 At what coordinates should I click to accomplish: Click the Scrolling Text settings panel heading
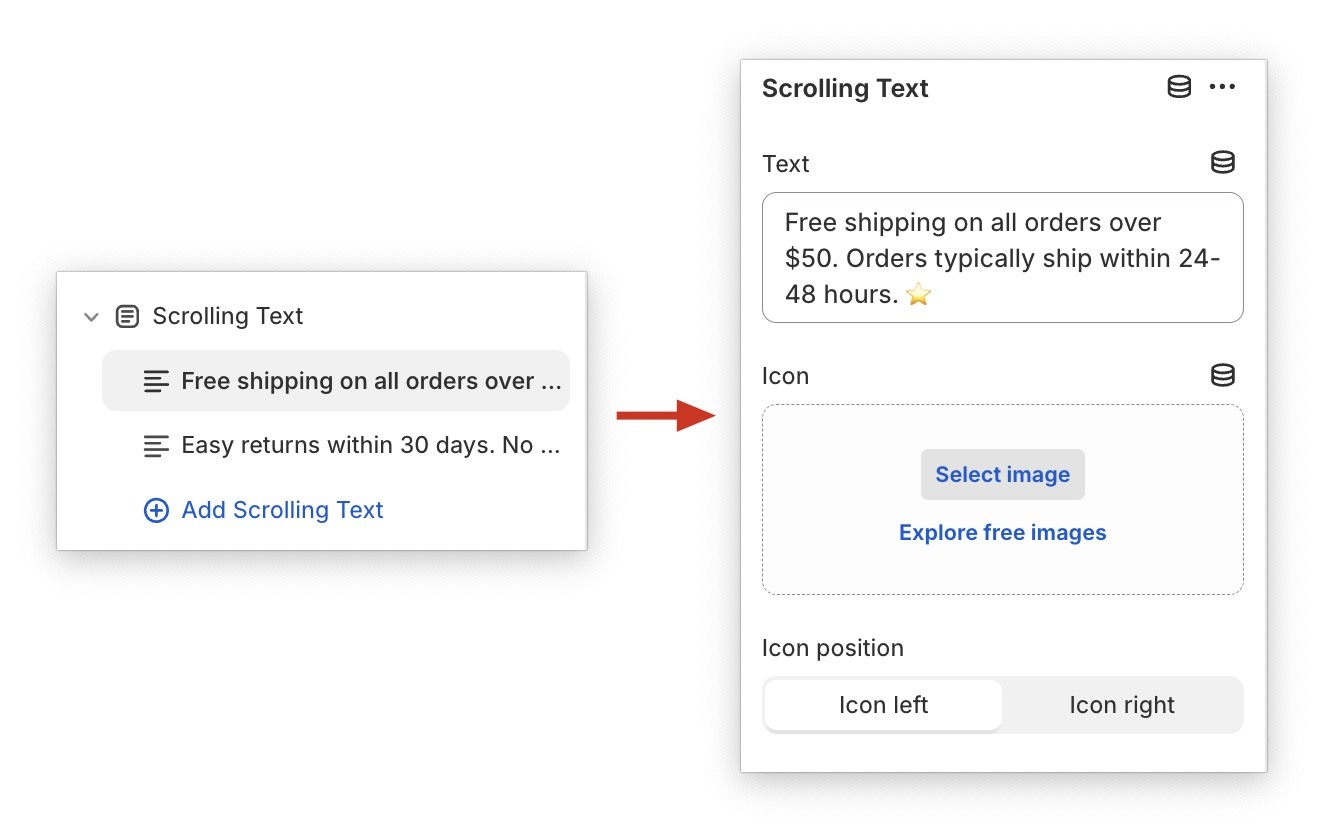[x=845, y=88]
